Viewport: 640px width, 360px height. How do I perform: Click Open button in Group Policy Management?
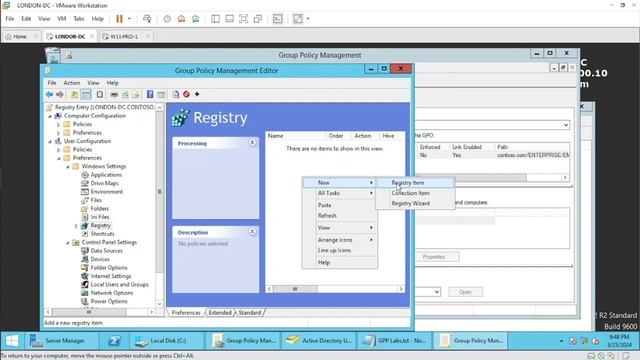click(465, 292)
